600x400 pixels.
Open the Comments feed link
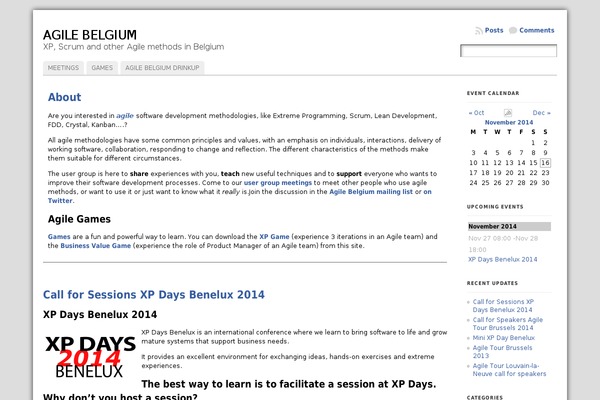[x=536, y=30]
